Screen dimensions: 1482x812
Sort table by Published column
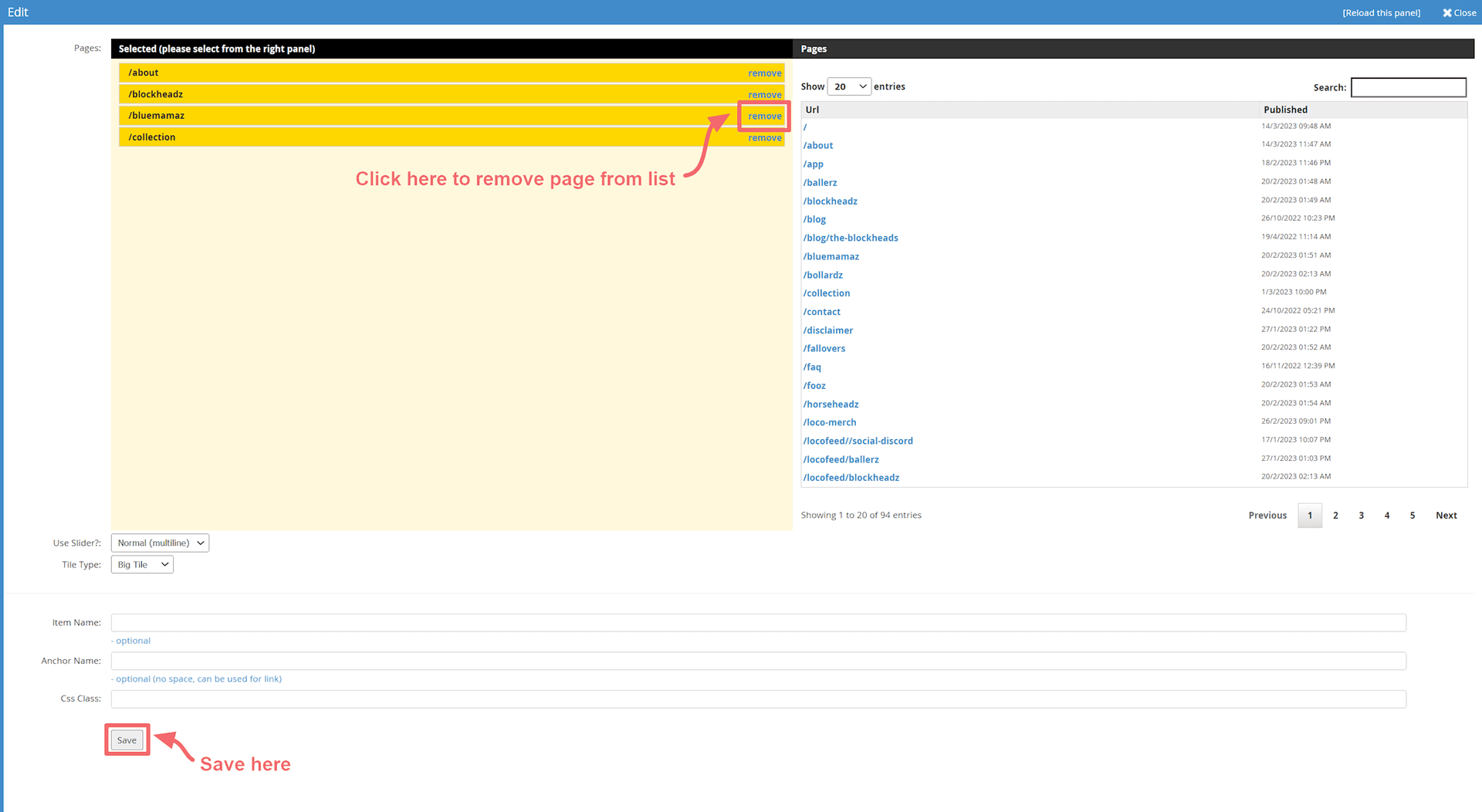coord(1363,110)
